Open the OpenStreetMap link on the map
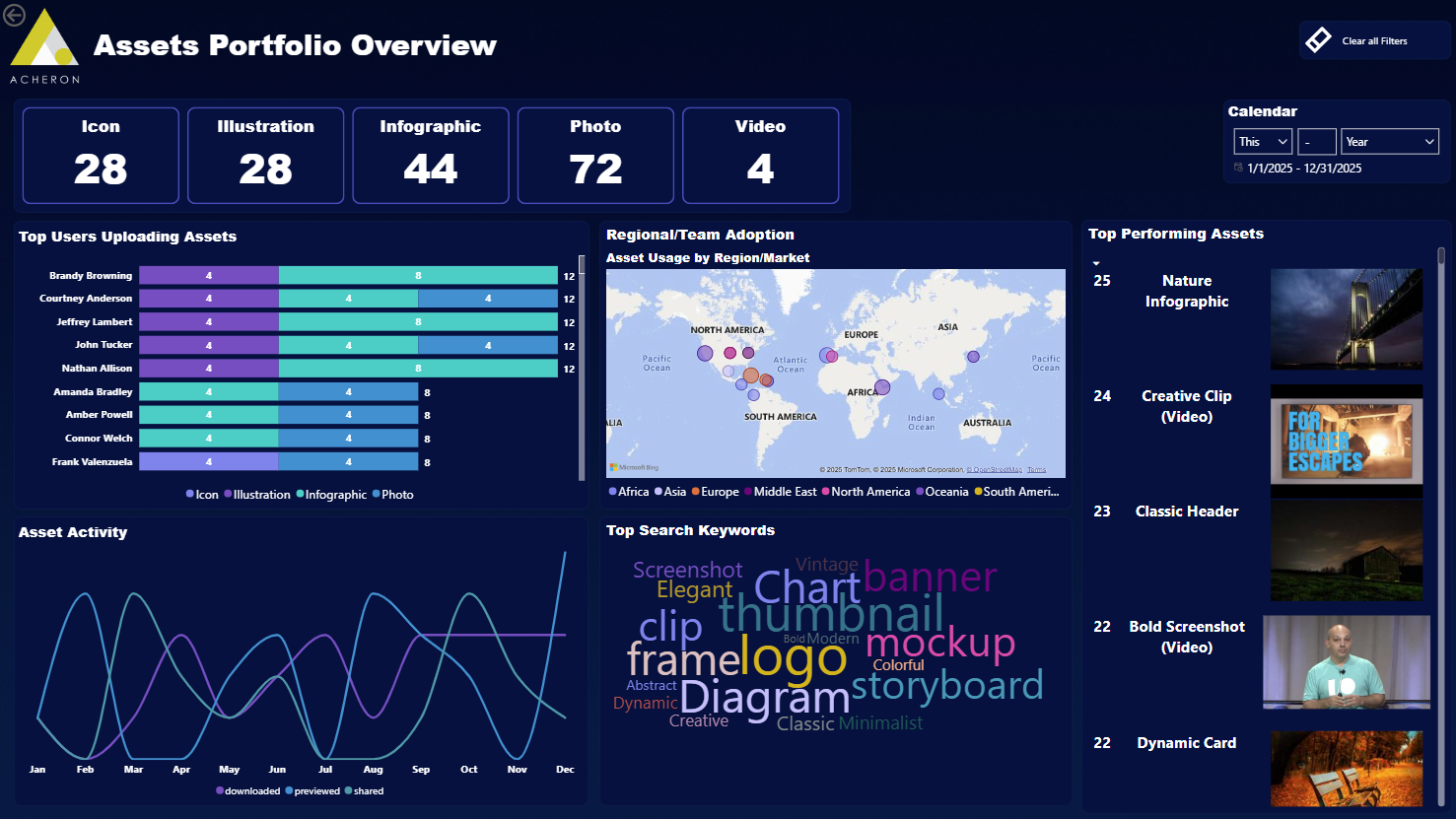Image resolution: width=1456 pixels, height=819 pixels. [x=994, y=470]
